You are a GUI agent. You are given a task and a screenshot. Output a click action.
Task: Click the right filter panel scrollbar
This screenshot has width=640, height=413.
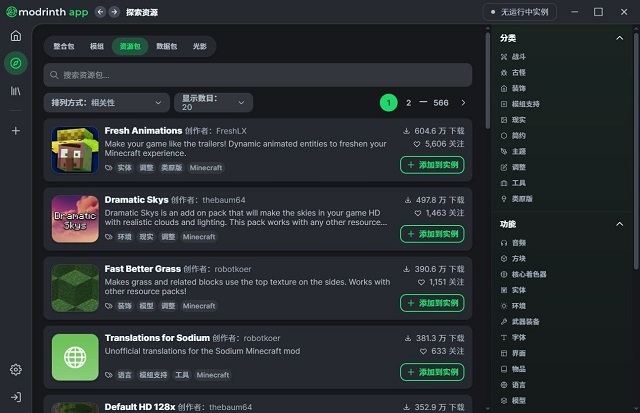click(x=636, y=151)
